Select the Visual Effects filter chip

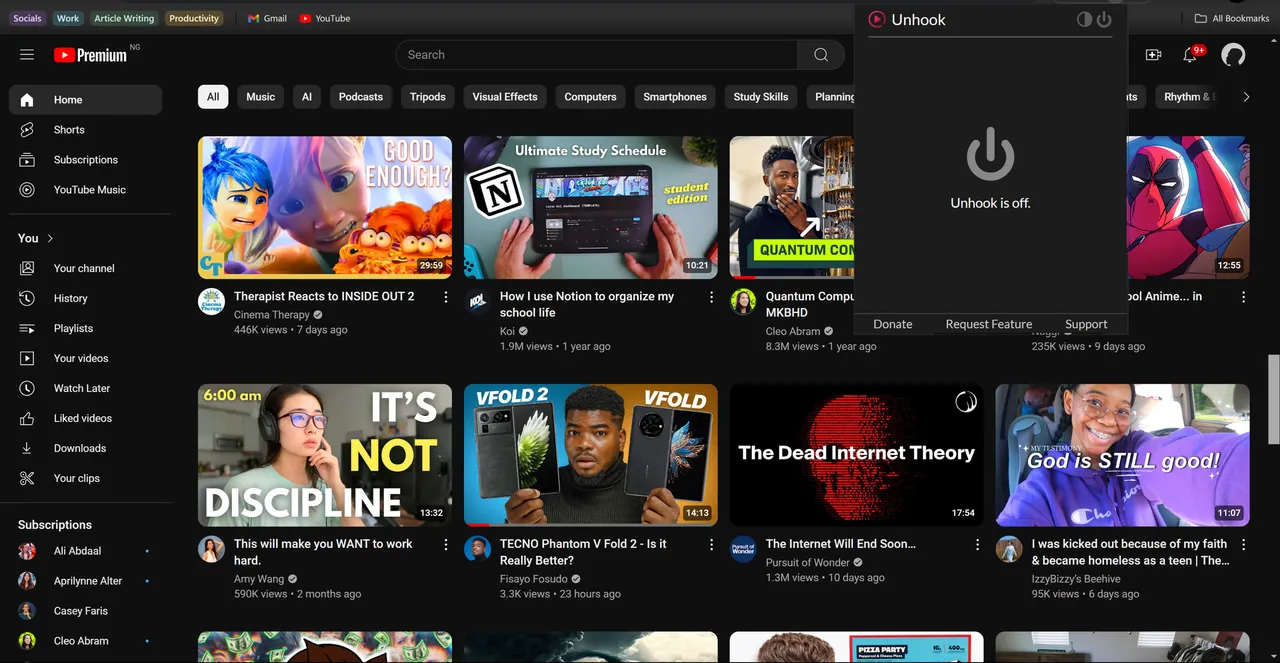pos(505,97)
